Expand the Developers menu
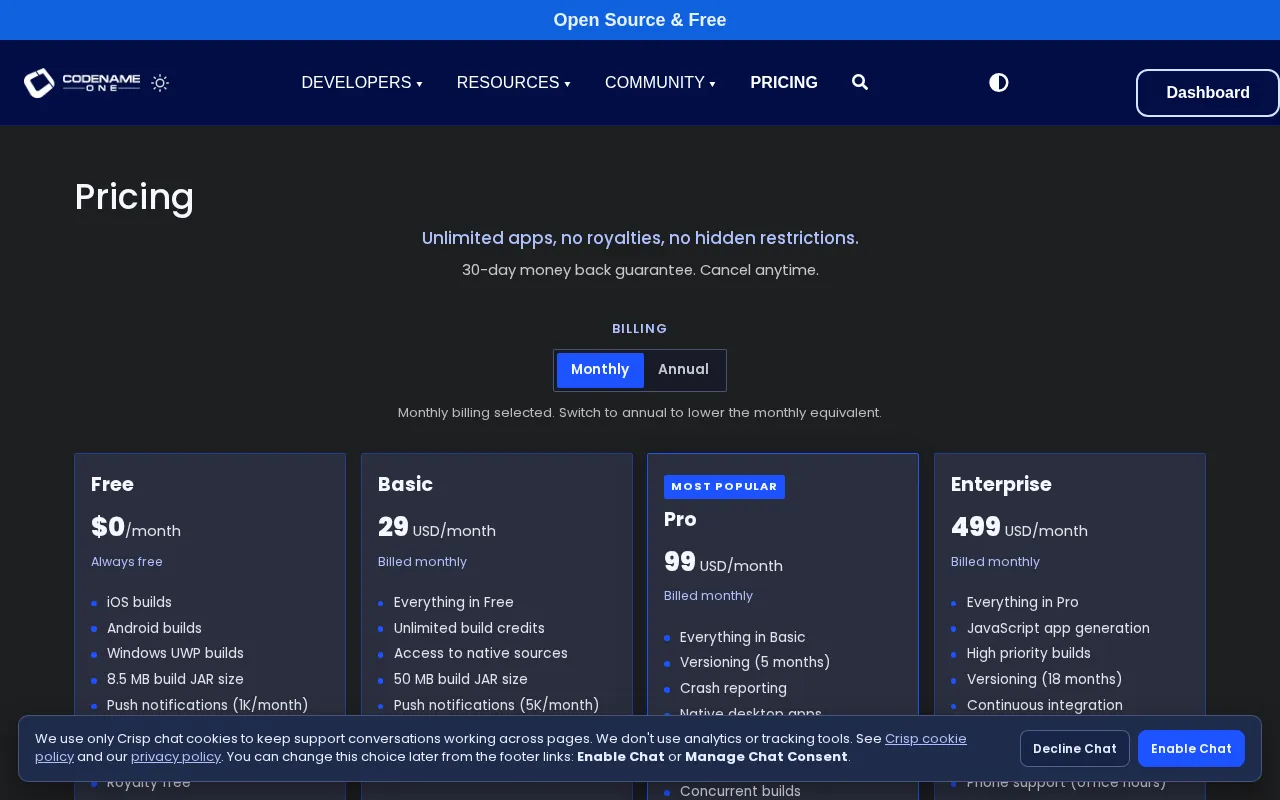The height and width of the screenshot is (800, 1280). click(362, 83)
